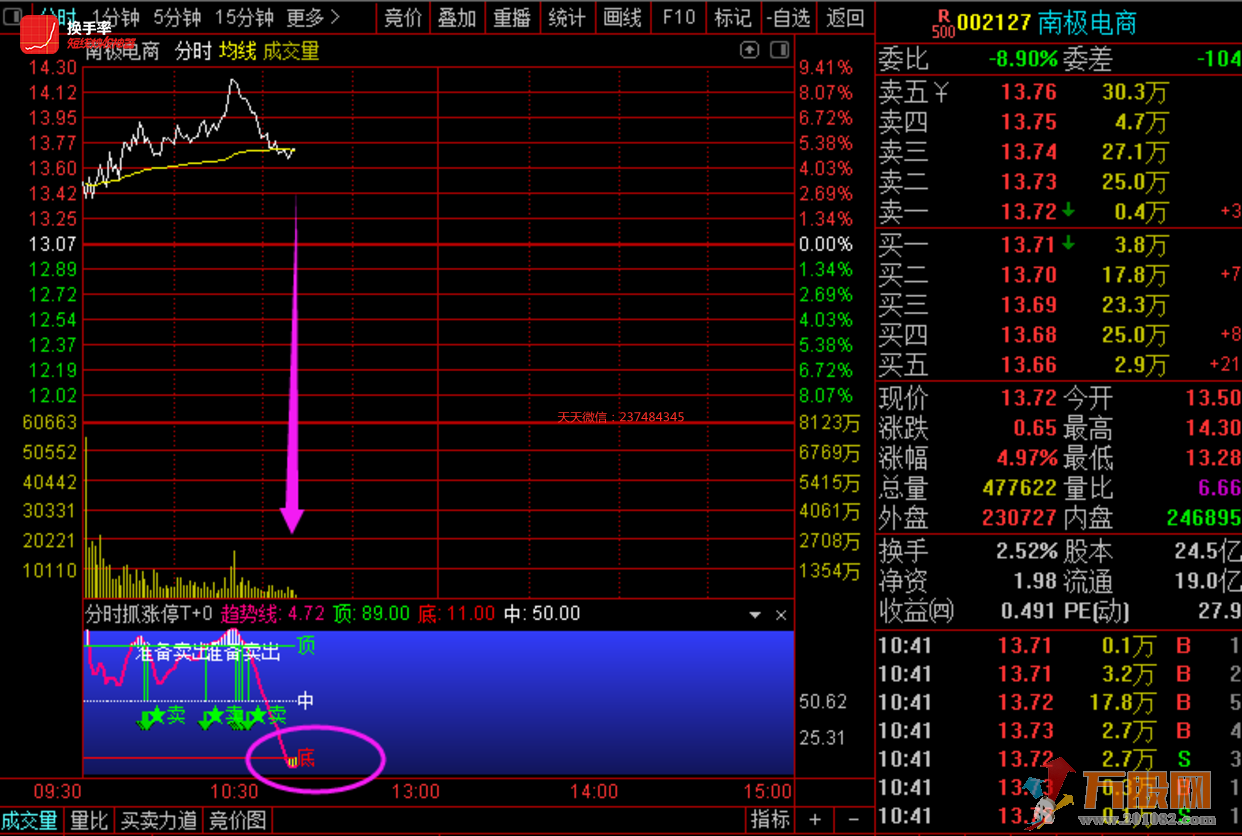
Task: Select the 量比 tab at the bottom
Action: coord(89,821)
